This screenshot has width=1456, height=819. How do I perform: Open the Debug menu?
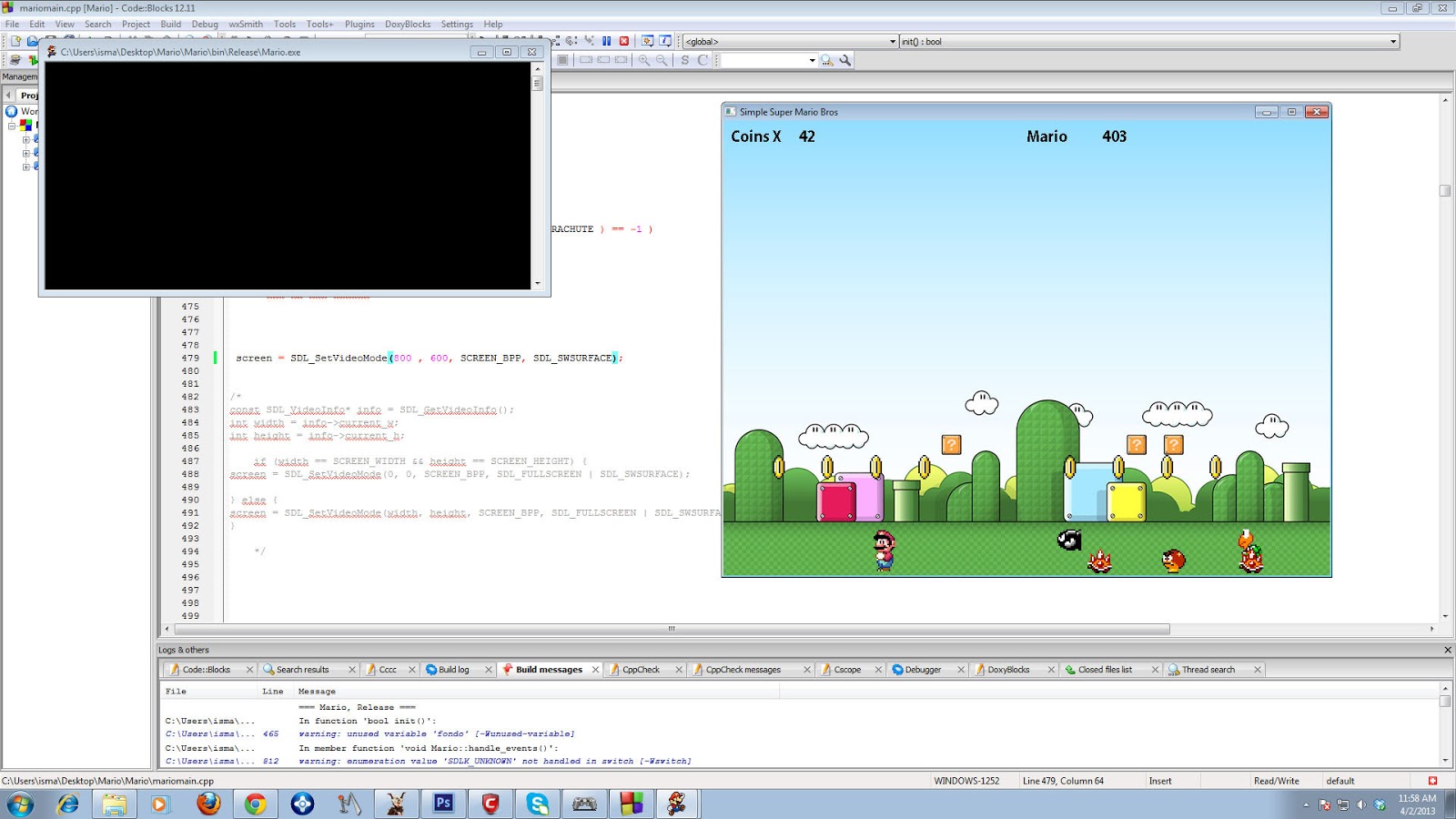tap(205, 25)
